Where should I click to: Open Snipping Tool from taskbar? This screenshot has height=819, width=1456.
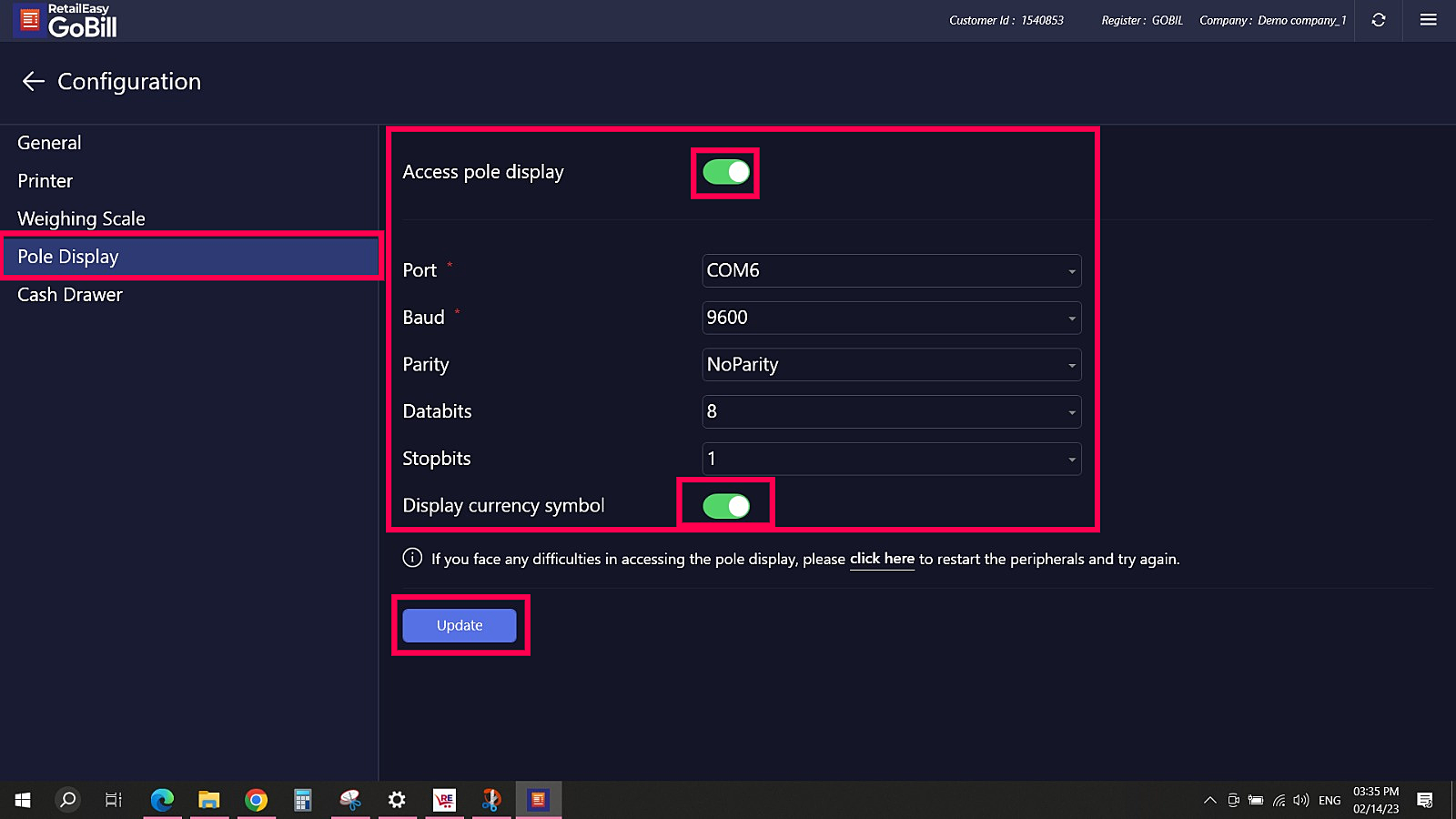[x=350, y=800]
